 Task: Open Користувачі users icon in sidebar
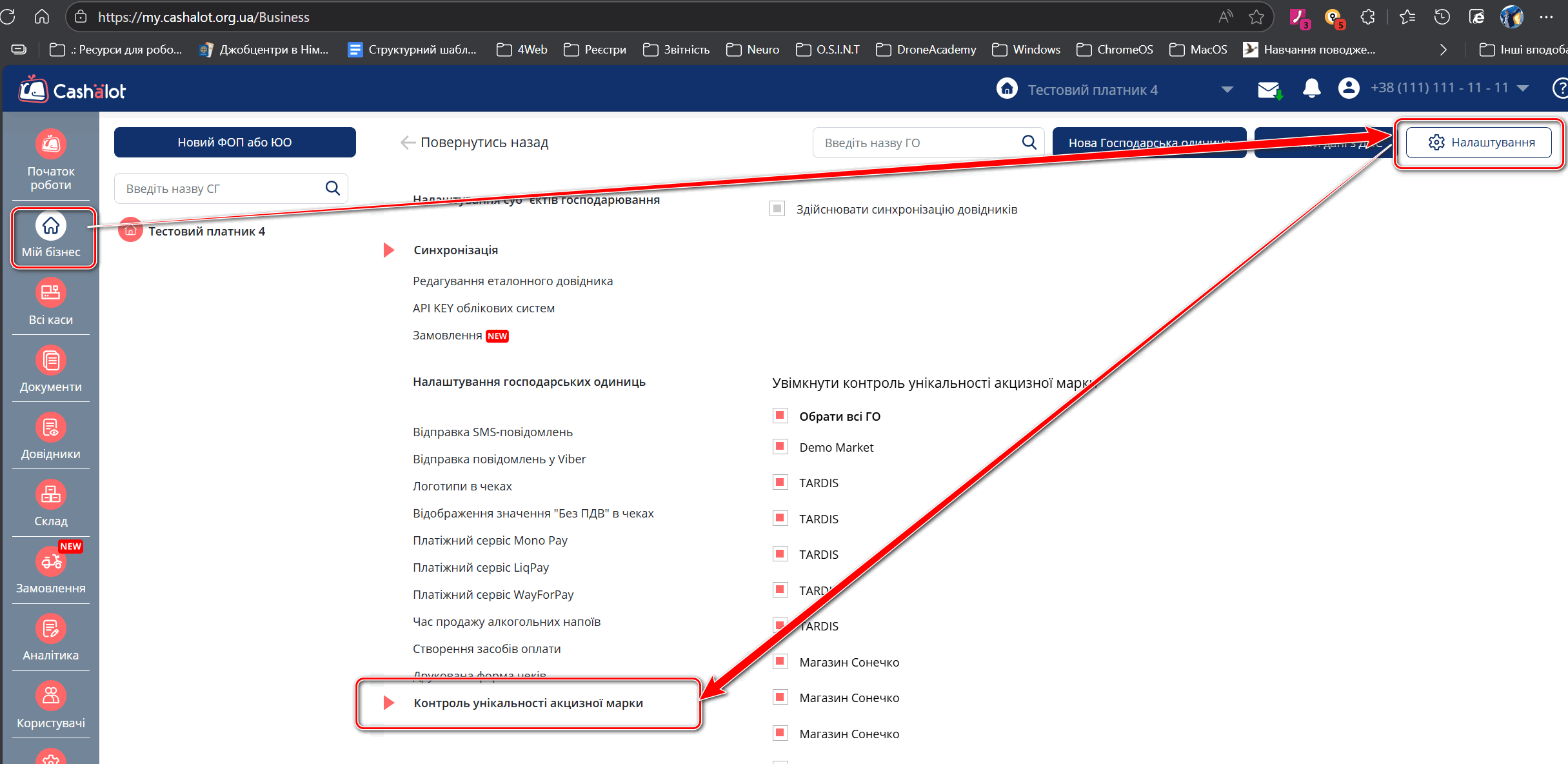[51, 696]
